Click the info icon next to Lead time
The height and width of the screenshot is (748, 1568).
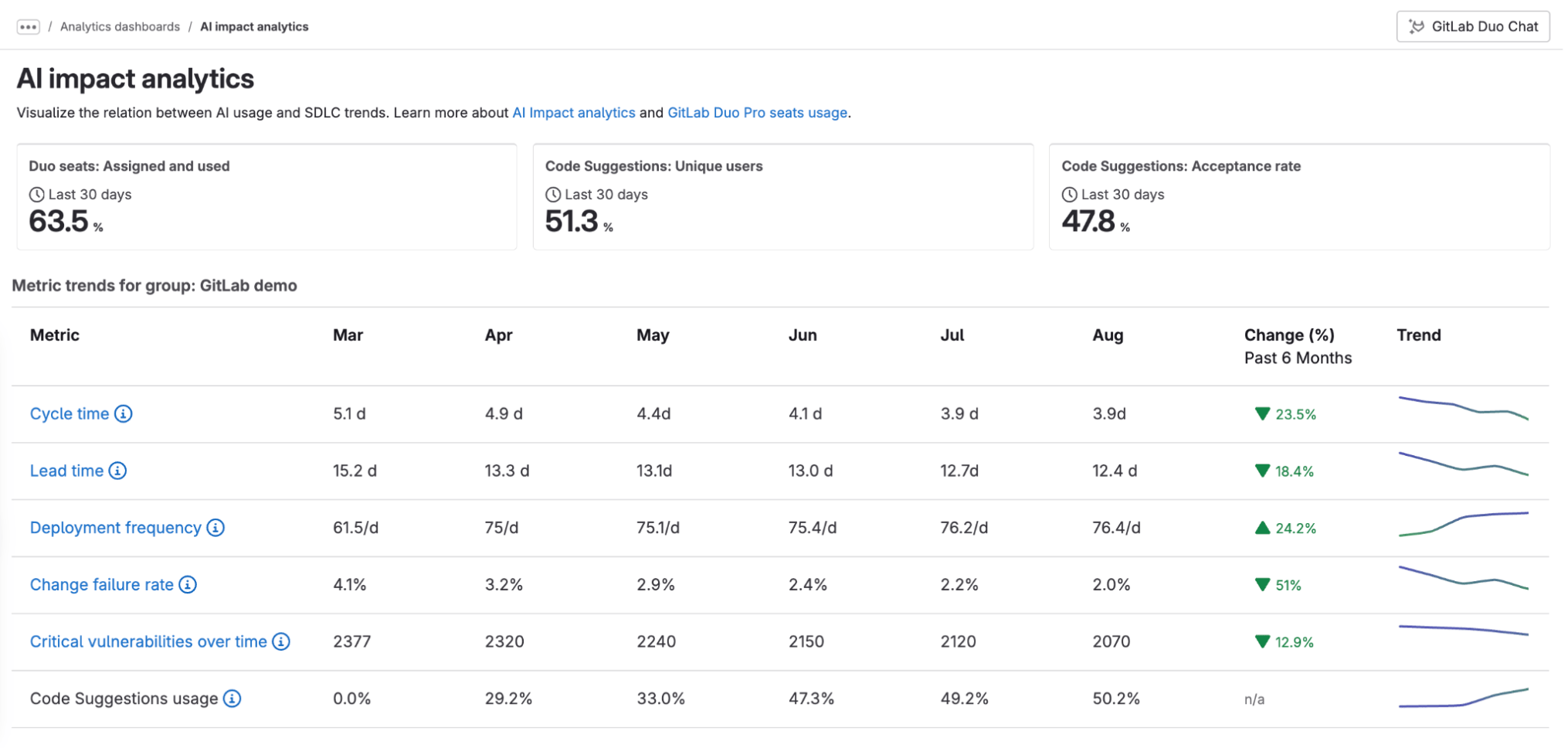point(117,471)
